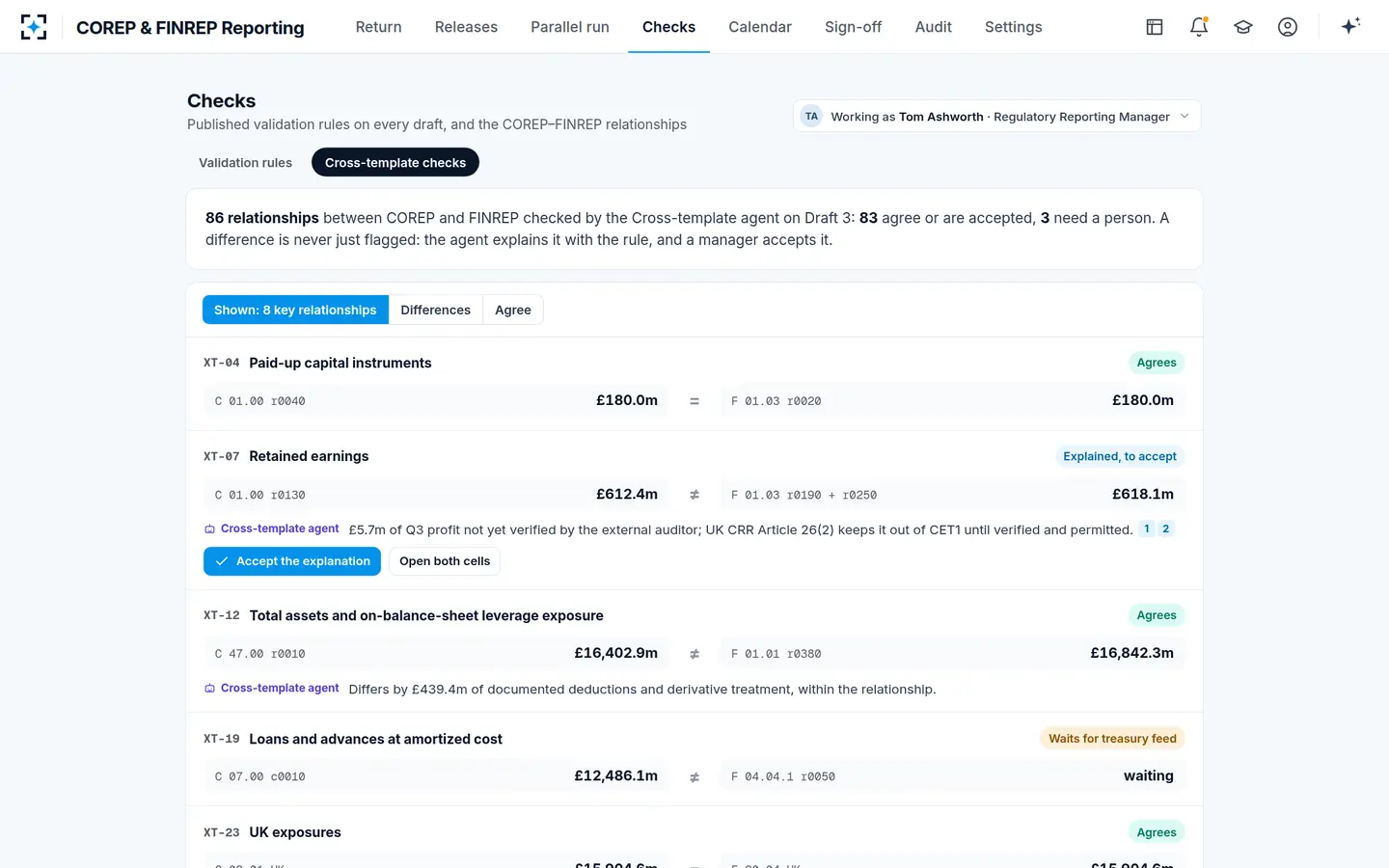Open notifications bell icon

click(x=1199, y=27)
